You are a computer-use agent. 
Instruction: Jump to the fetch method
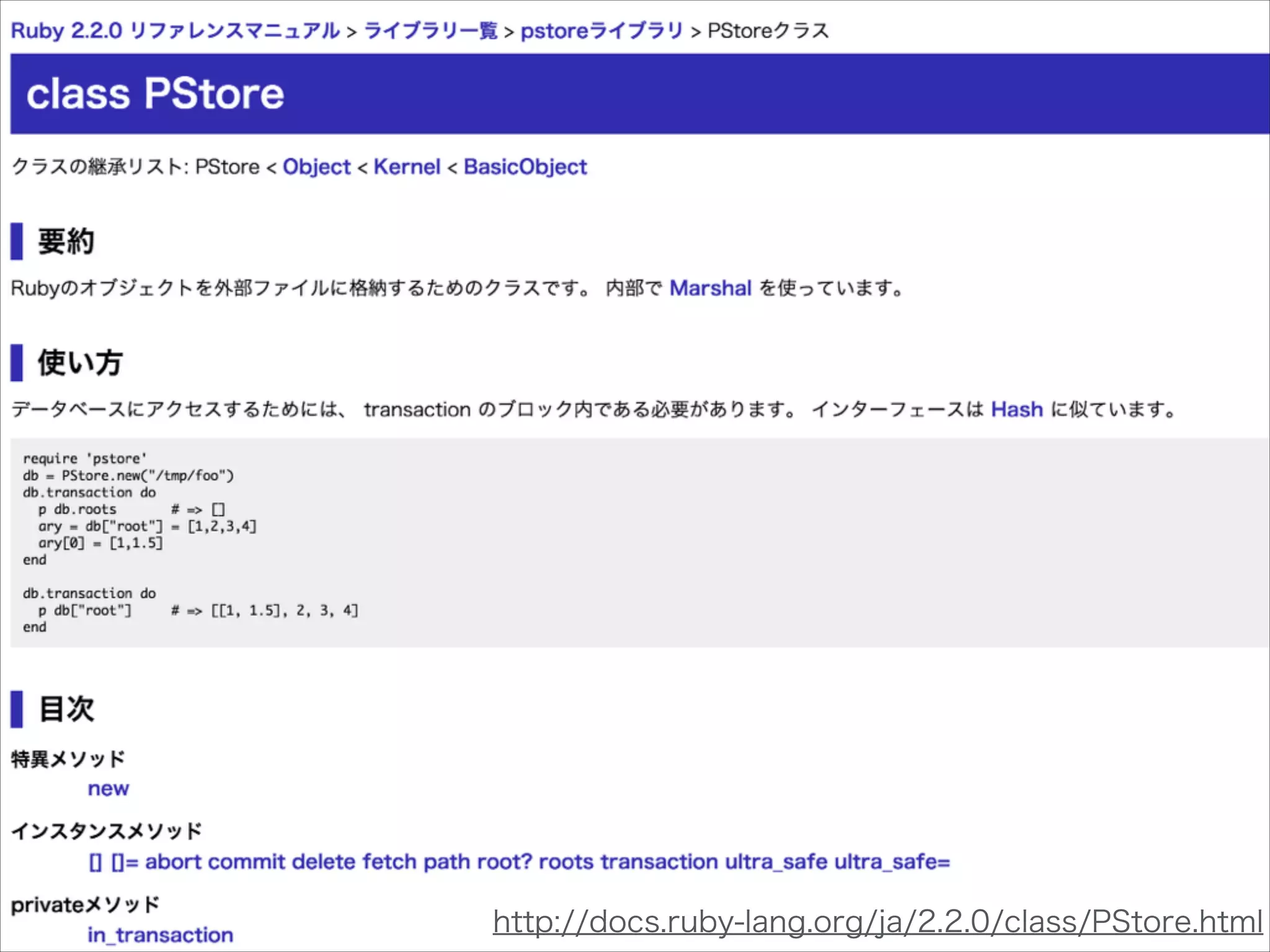click(389, 862)
